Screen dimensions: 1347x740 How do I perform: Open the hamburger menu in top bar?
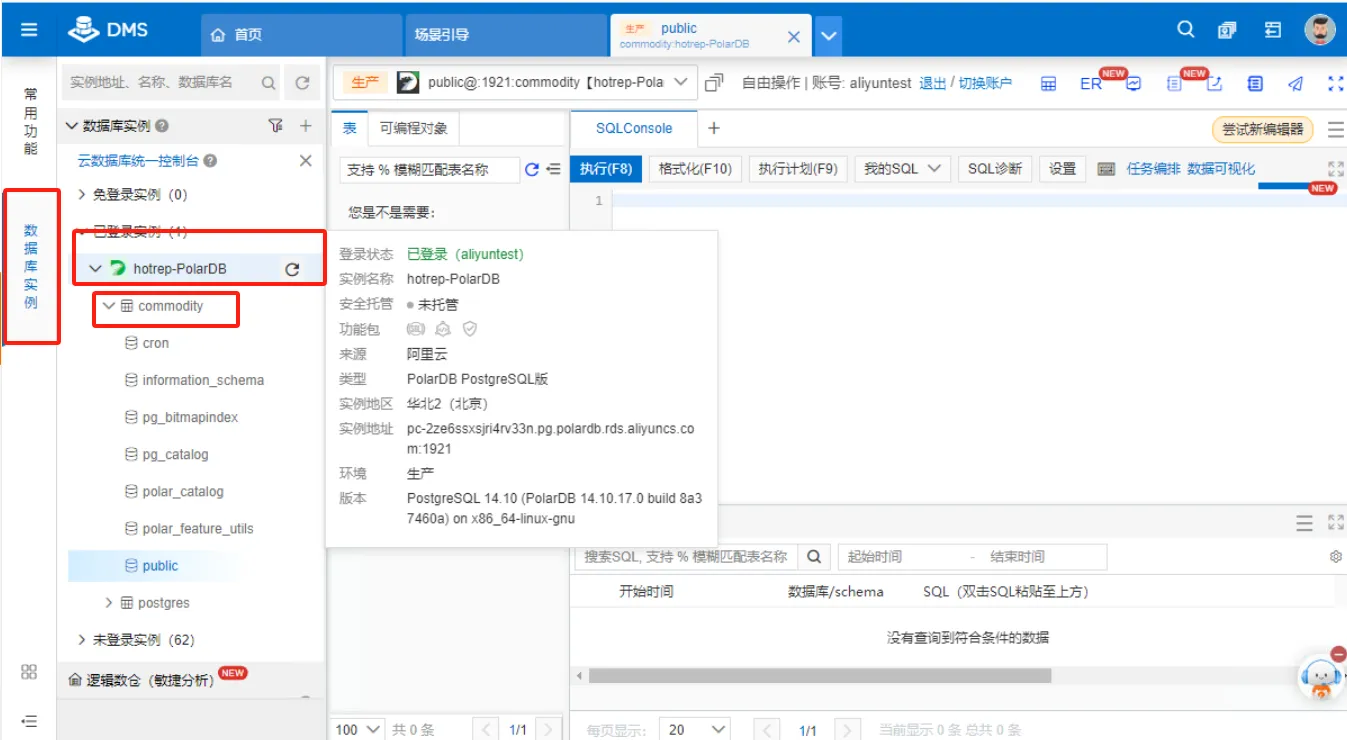click(29, 30)
